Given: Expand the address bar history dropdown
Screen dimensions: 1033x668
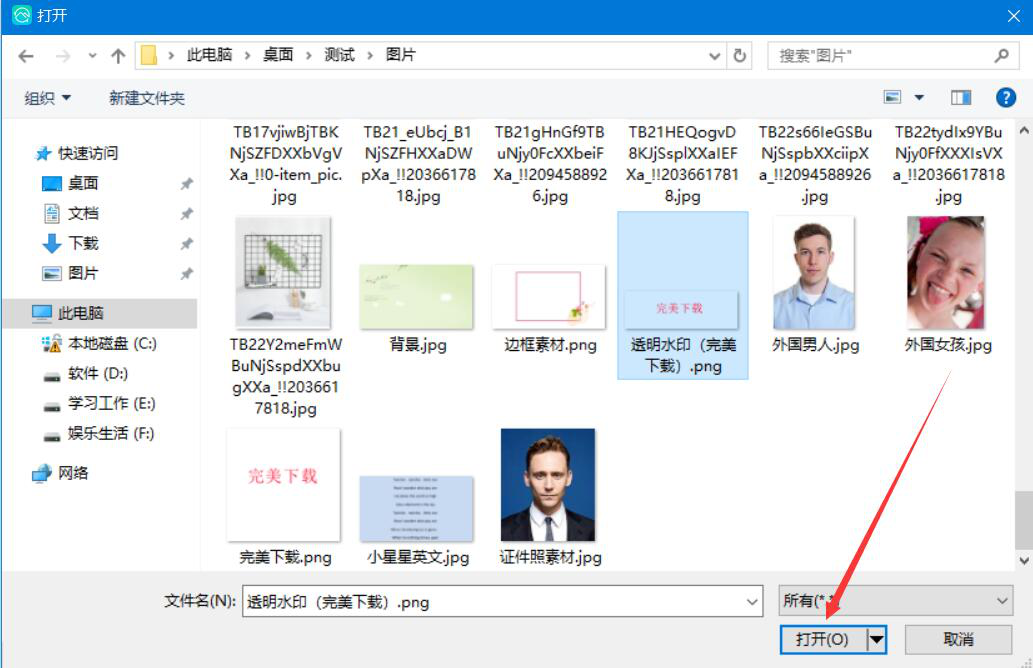Looking at the screenshot, I should [714, 56].
